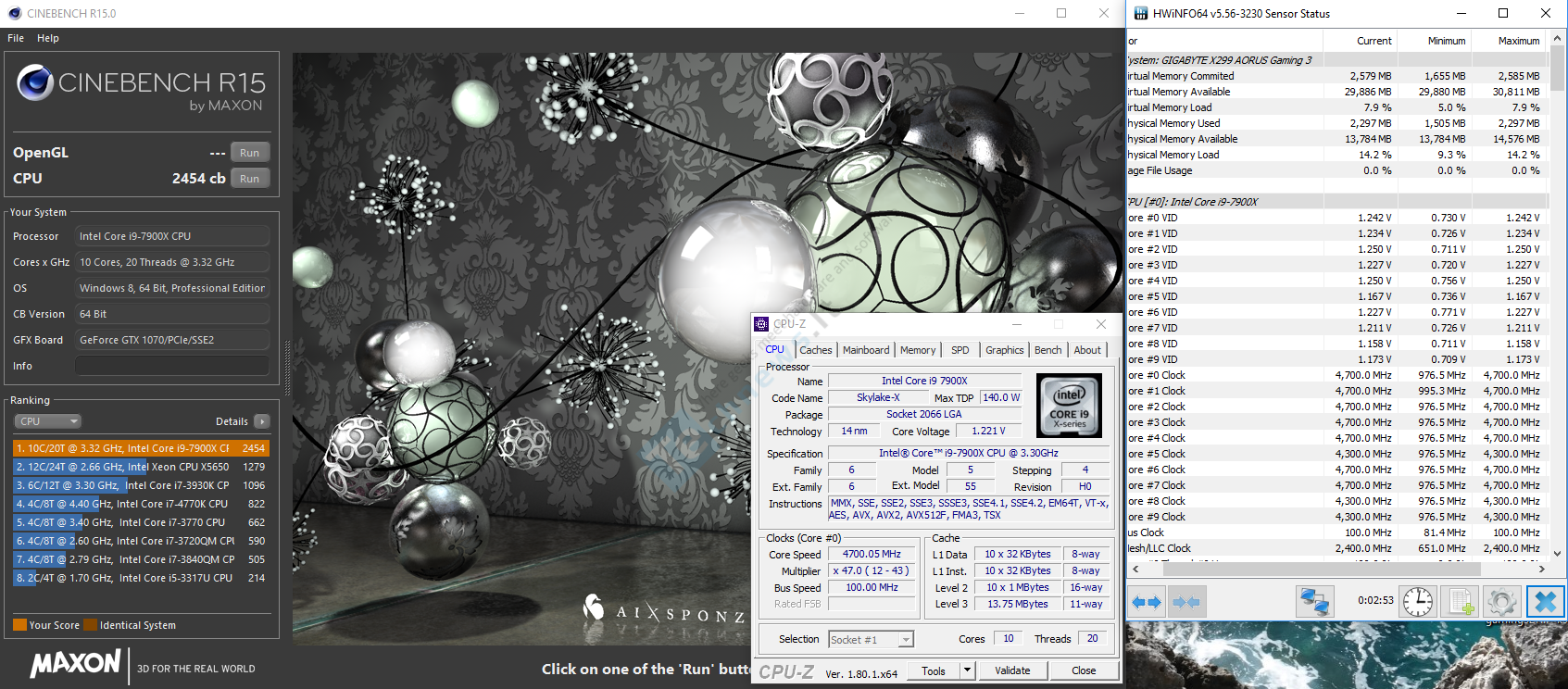Click the CPU-Z title bar app icon

click(x=761, y=324)
